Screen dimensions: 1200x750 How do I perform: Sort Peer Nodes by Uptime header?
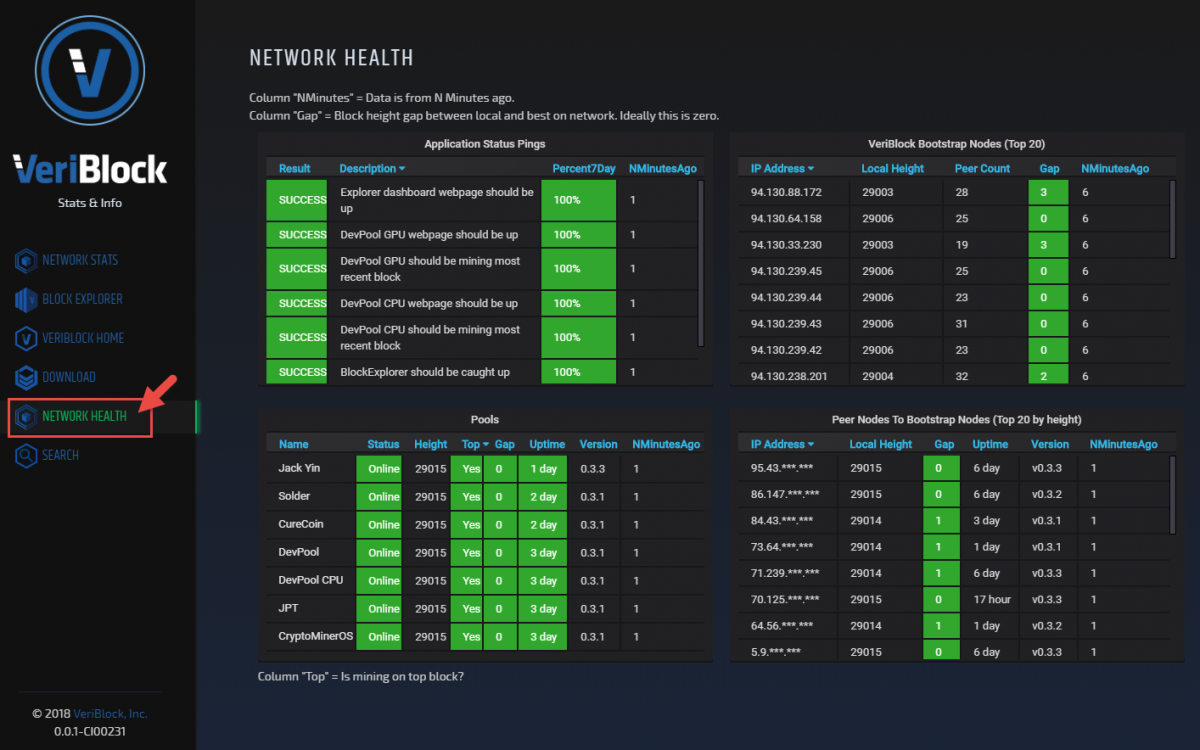[990, 444]
